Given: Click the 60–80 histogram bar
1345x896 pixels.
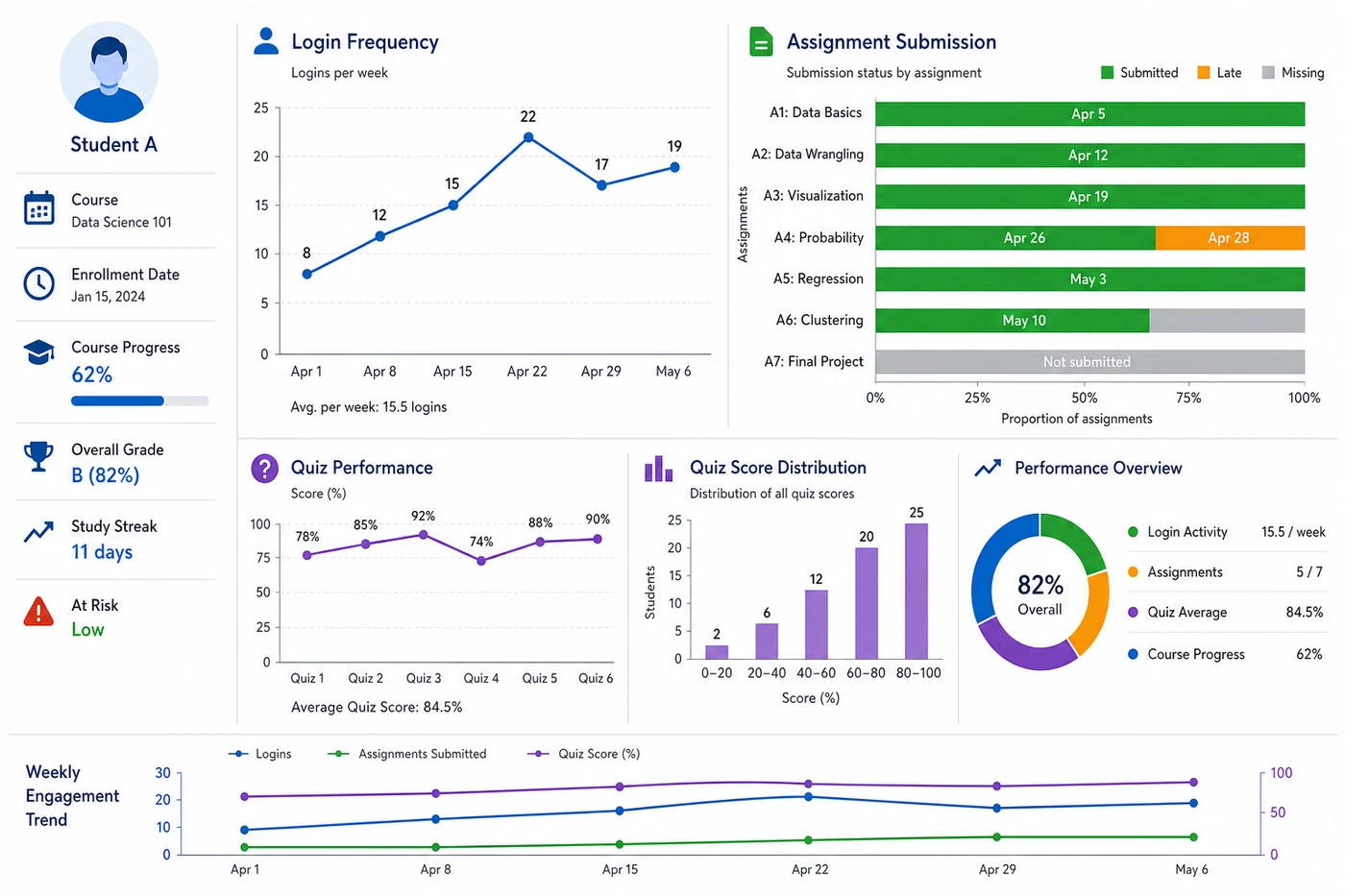Looking at the screenshot, I should pyautogui.click(x=867, y=602).
